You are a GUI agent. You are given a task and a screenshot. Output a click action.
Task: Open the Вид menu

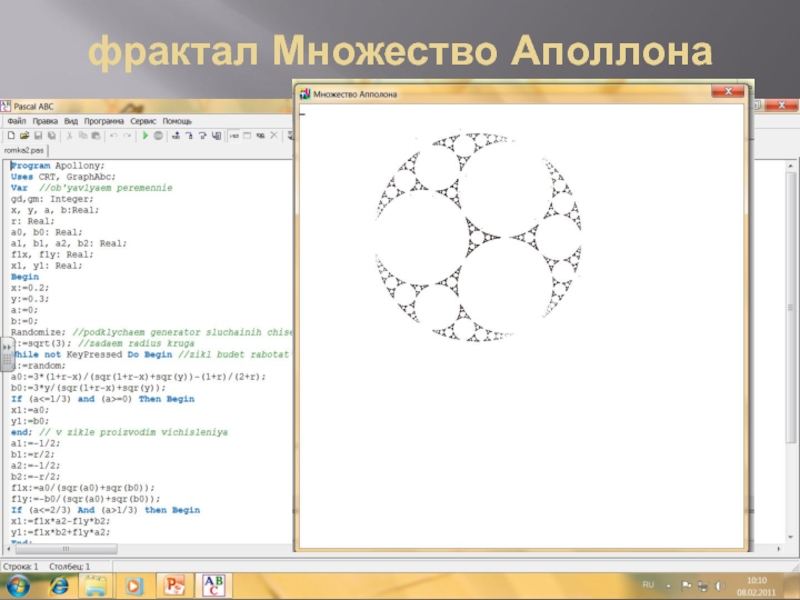(x=71, y=120)
